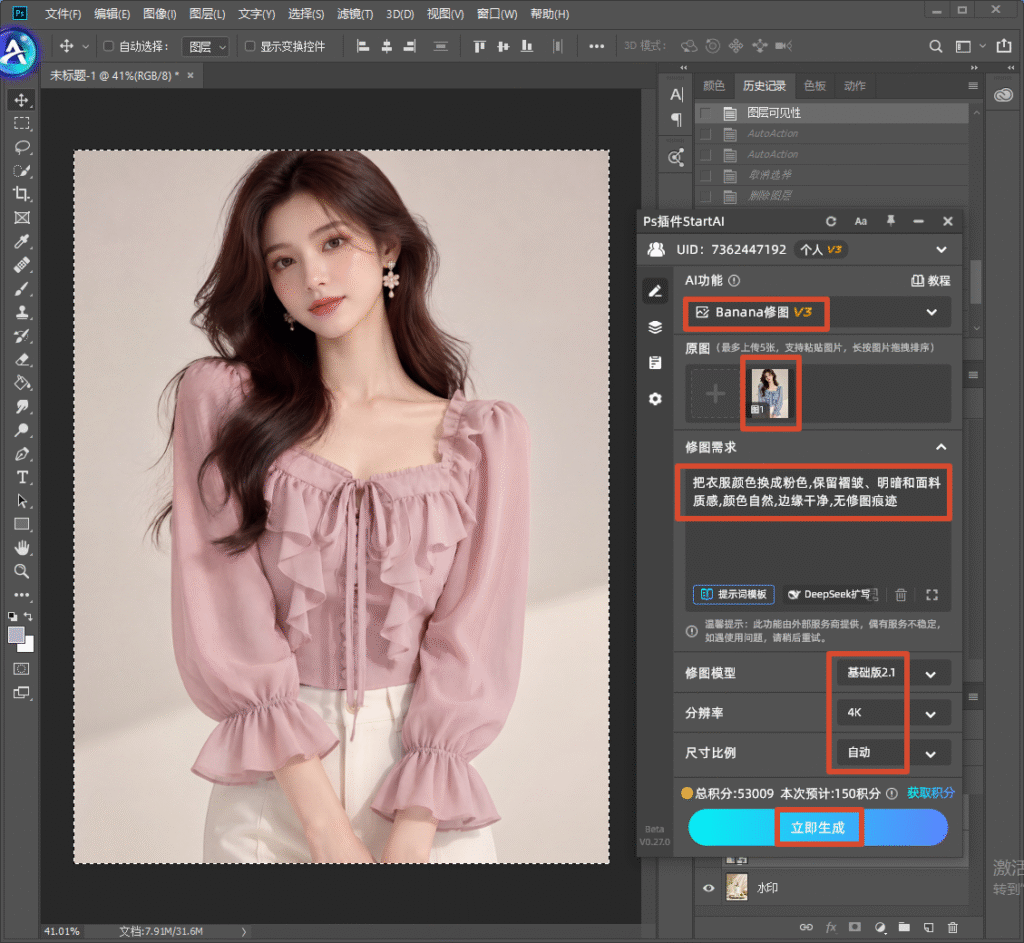Click the share export icon

(1004, 46)
